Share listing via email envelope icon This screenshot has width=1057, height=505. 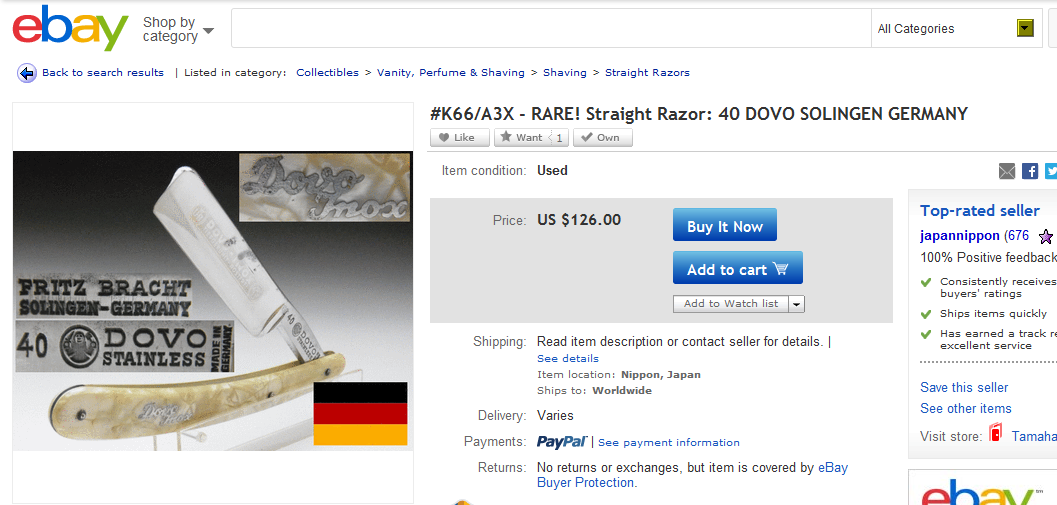click(x=1006, y=171)
